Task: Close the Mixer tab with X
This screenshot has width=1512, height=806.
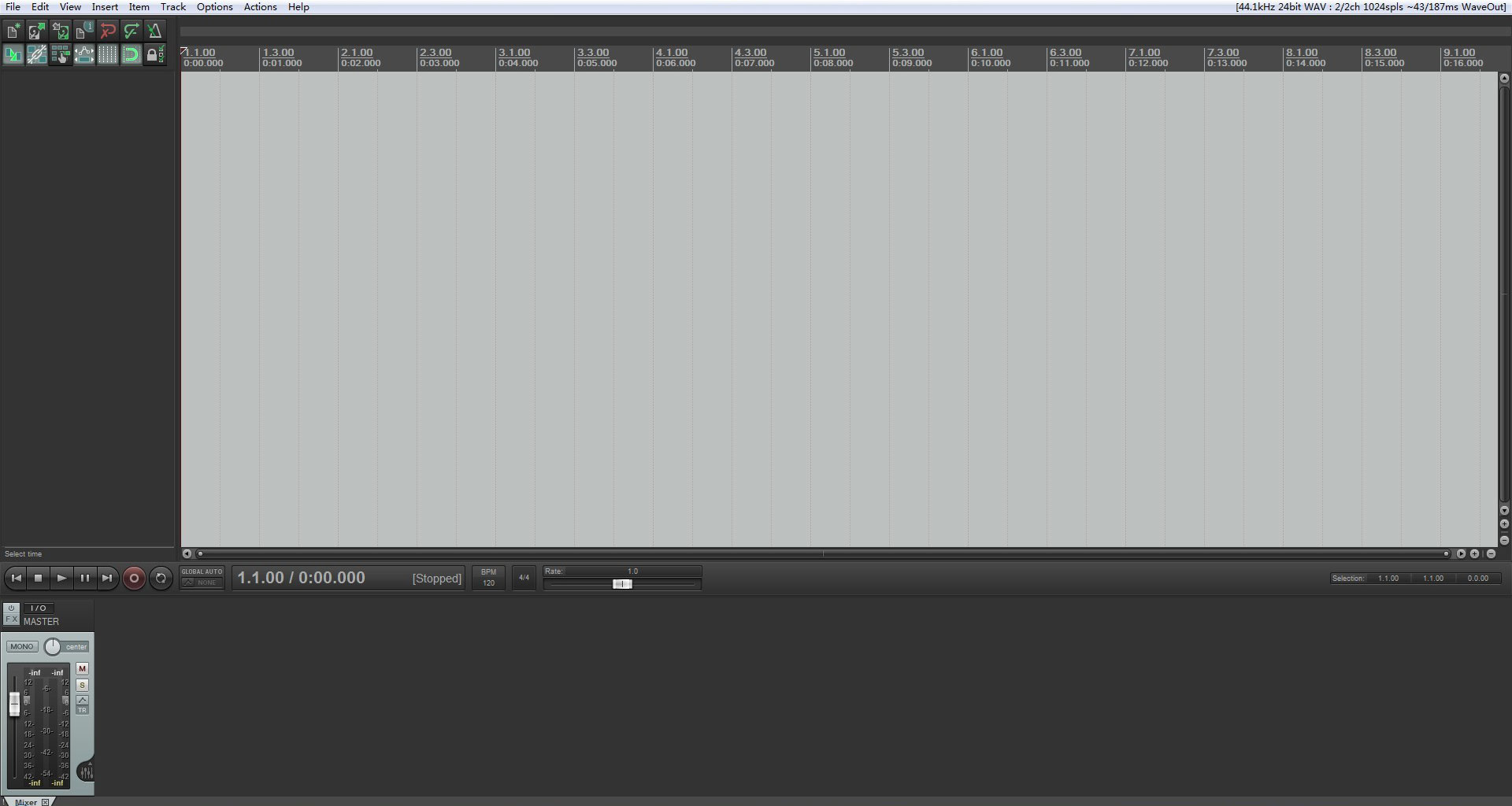Action: coord(46,802)
